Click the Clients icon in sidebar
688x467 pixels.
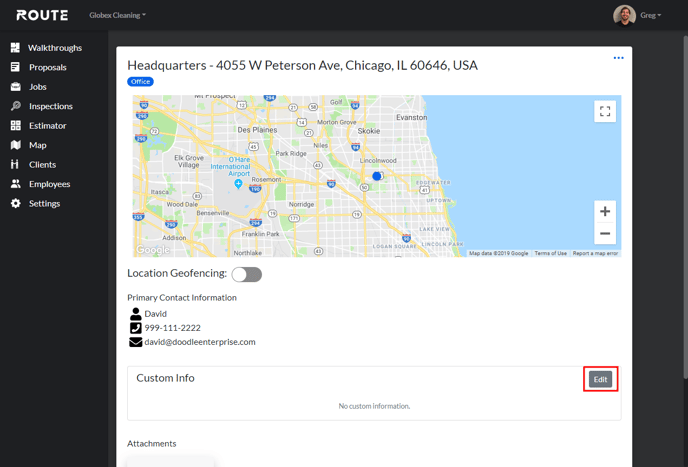(x=15, y=164)
